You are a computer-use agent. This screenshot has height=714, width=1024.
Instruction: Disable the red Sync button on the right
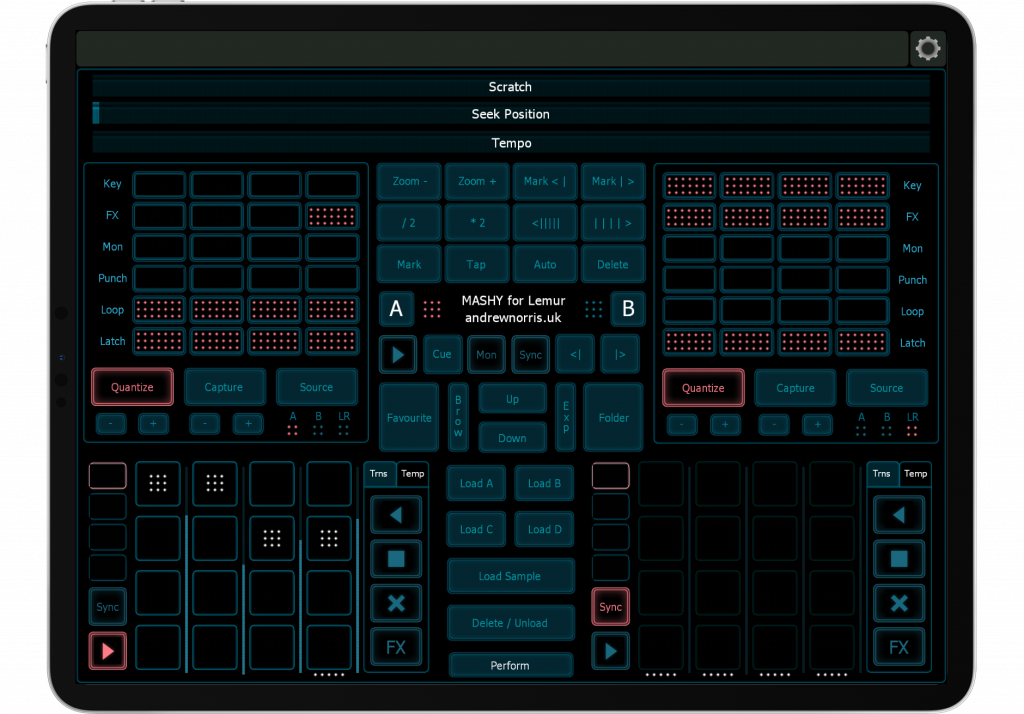pos(610,607)
